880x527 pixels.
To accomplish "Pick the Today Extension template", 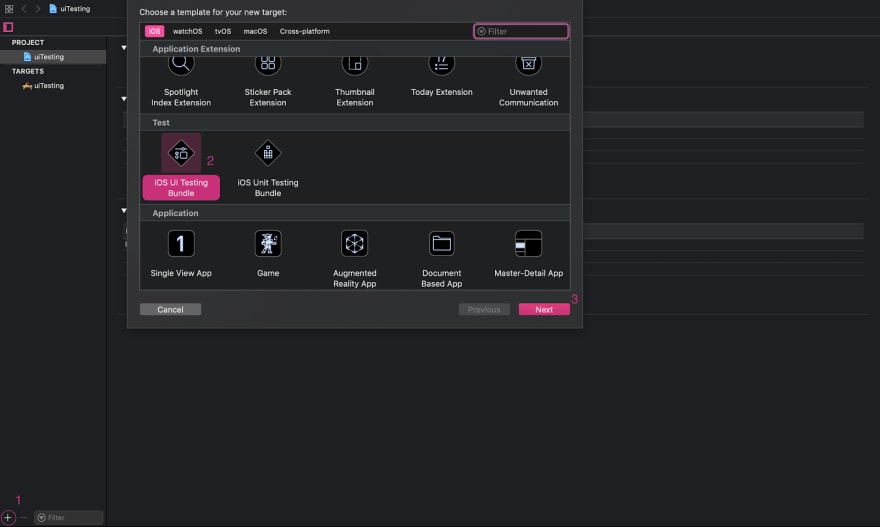I will coord(442,77).
